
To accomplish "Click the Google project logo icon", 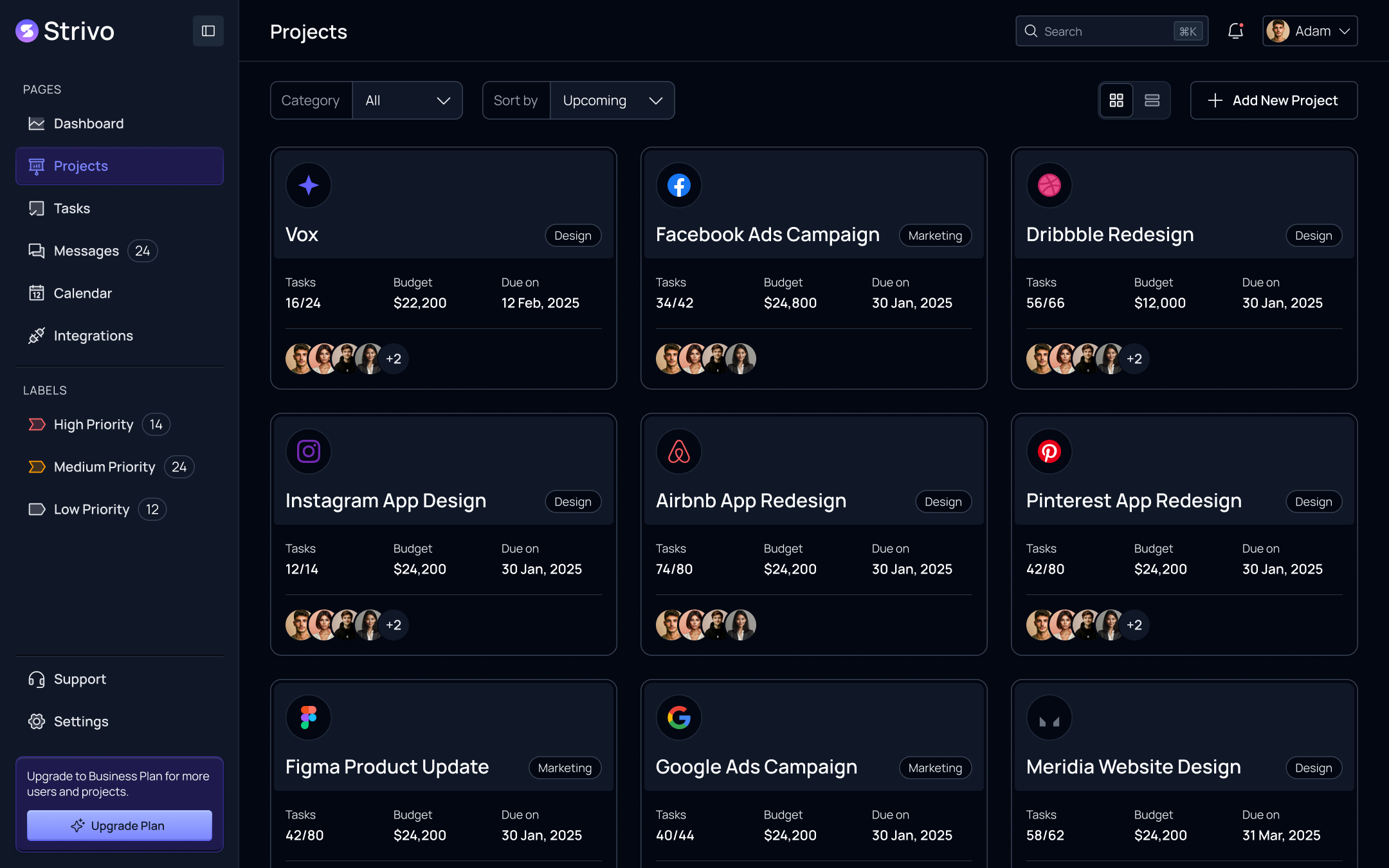I will click(678, 718).
